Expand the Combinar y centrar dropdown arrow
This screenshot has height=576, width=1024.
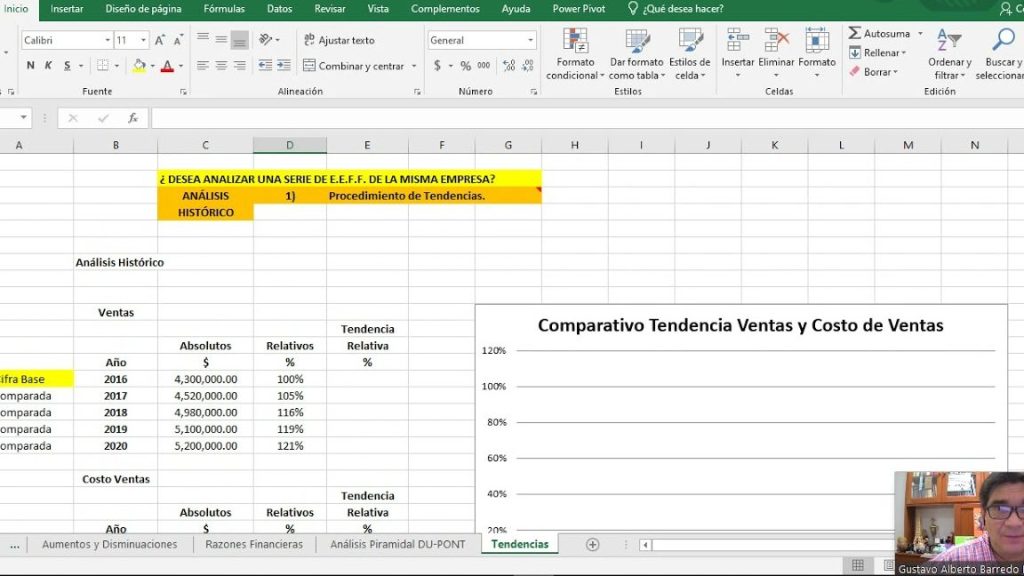413,67
